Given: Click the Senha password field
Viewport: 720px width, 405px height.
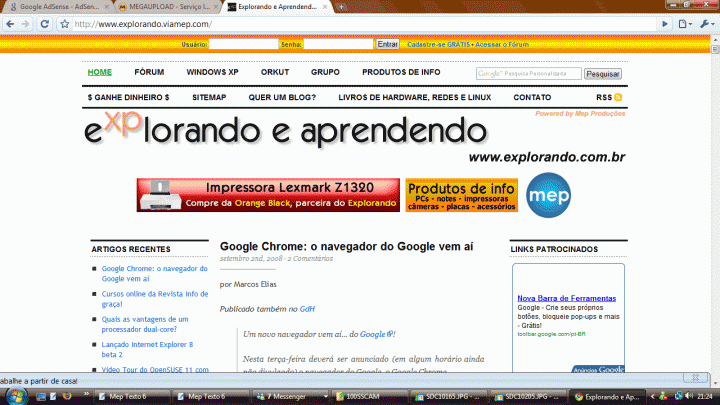Looking at the screenshot, I should pos(338,44).
